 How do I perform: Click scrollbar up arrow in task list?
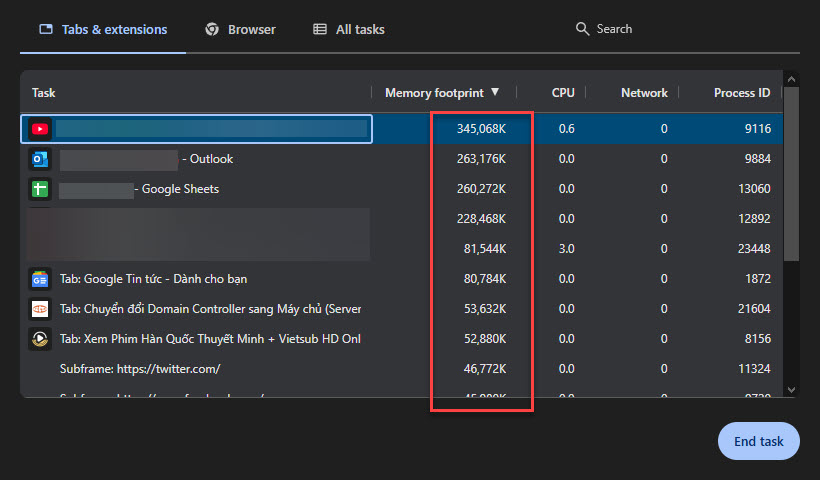point(791,79)
